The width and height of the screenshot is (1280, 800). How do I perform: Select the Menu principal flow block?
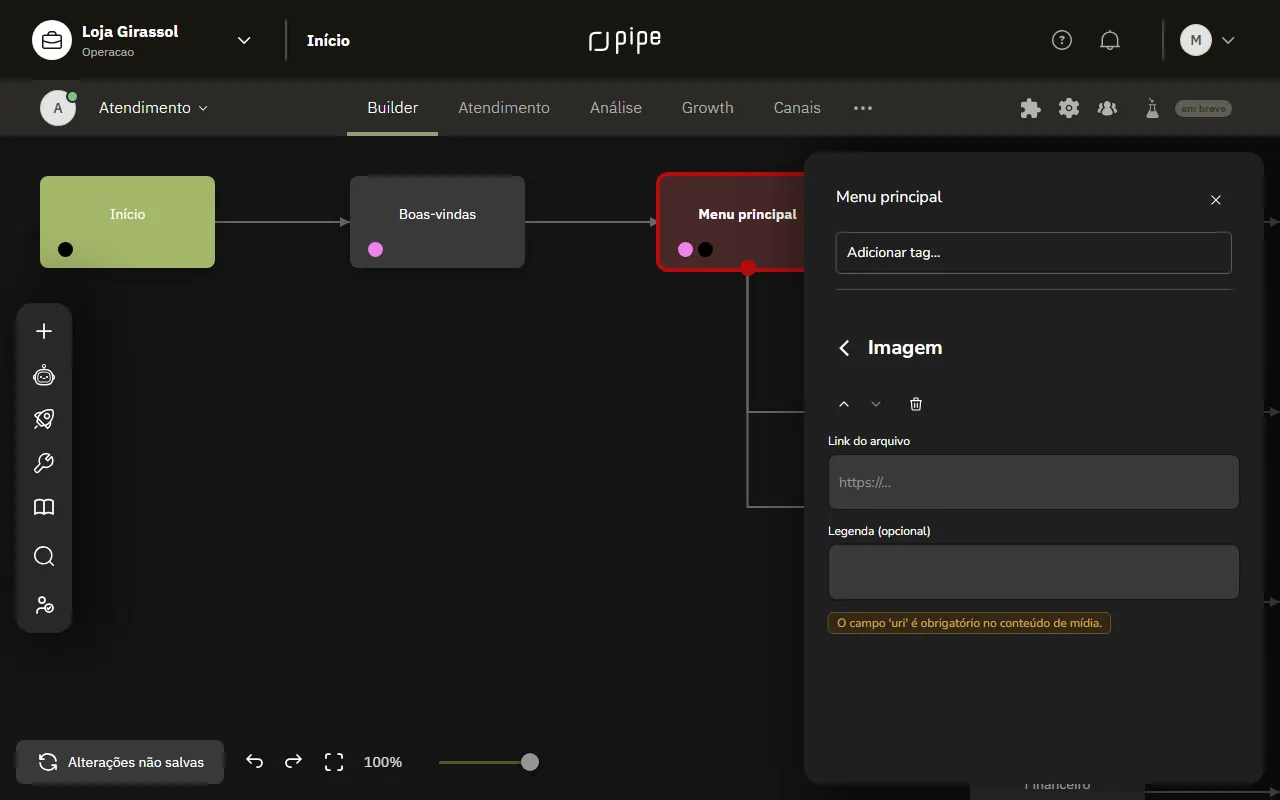(x=732, y=222)
